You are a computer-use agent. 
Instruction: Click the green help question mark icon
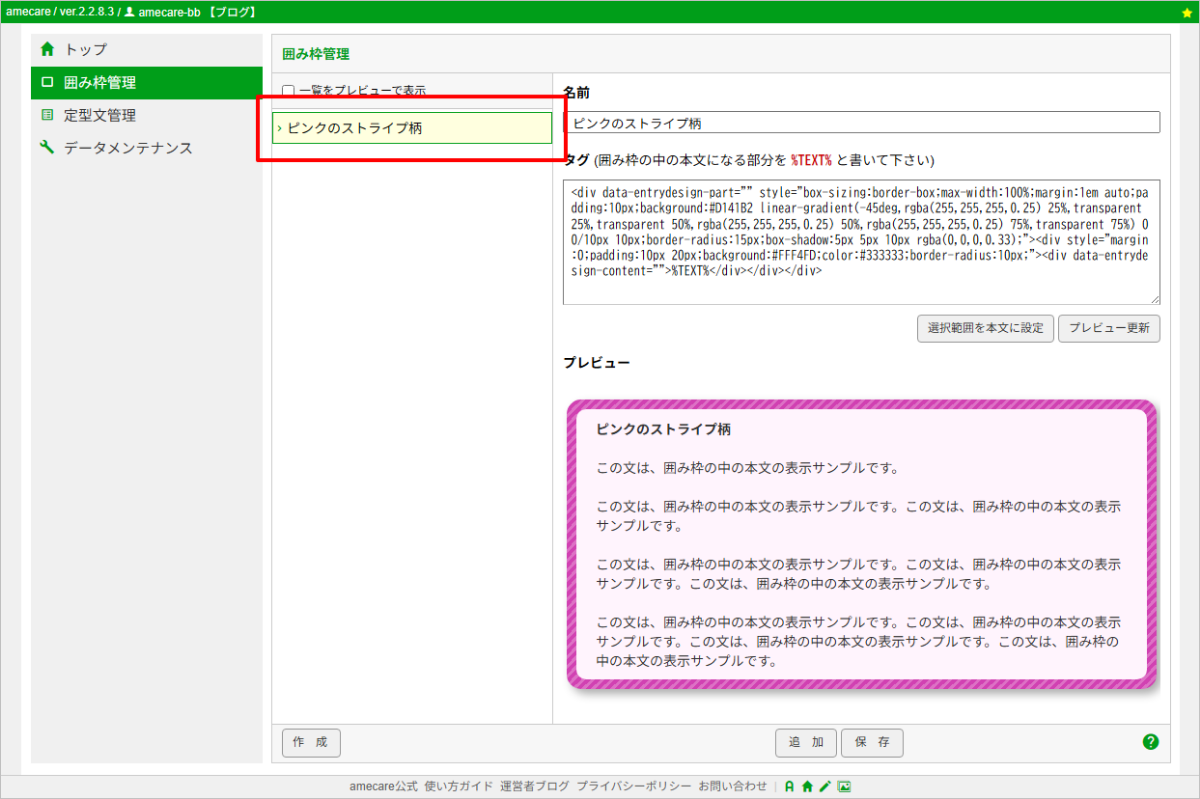pyautogui.click(x=1150, y=742)
